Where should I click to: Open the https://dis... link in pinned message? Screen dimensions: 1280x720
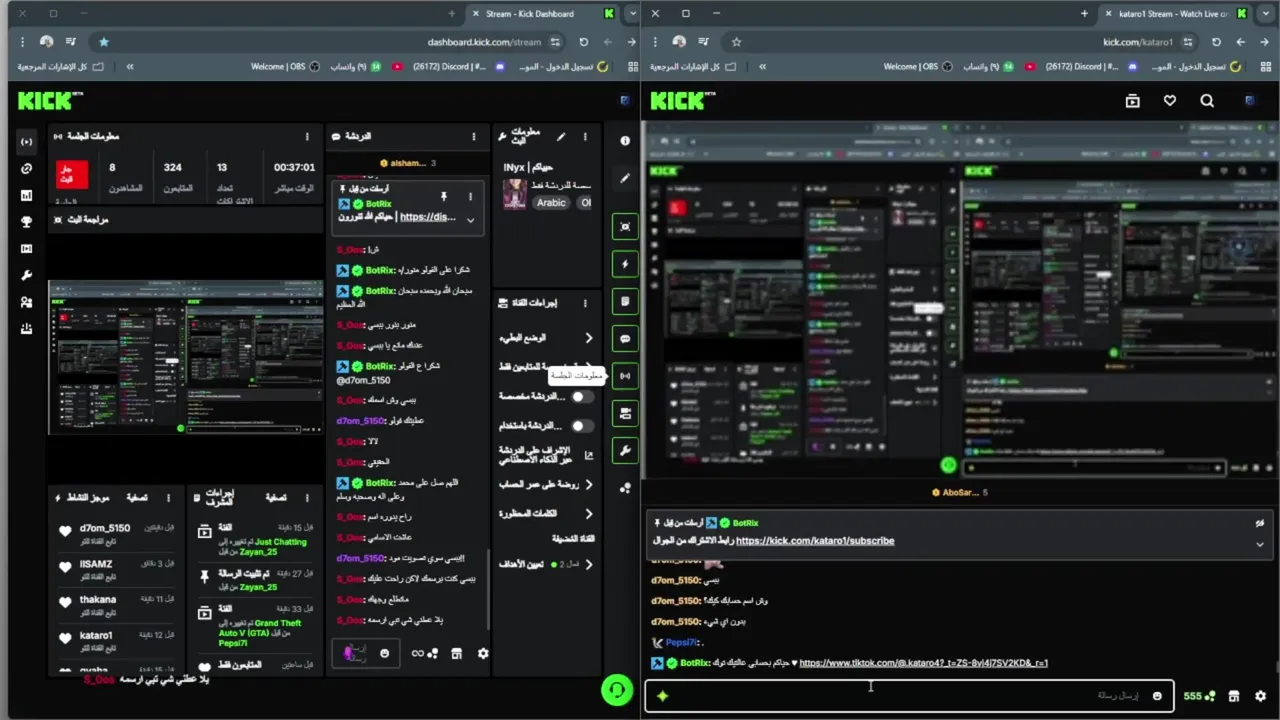point(428,217)
